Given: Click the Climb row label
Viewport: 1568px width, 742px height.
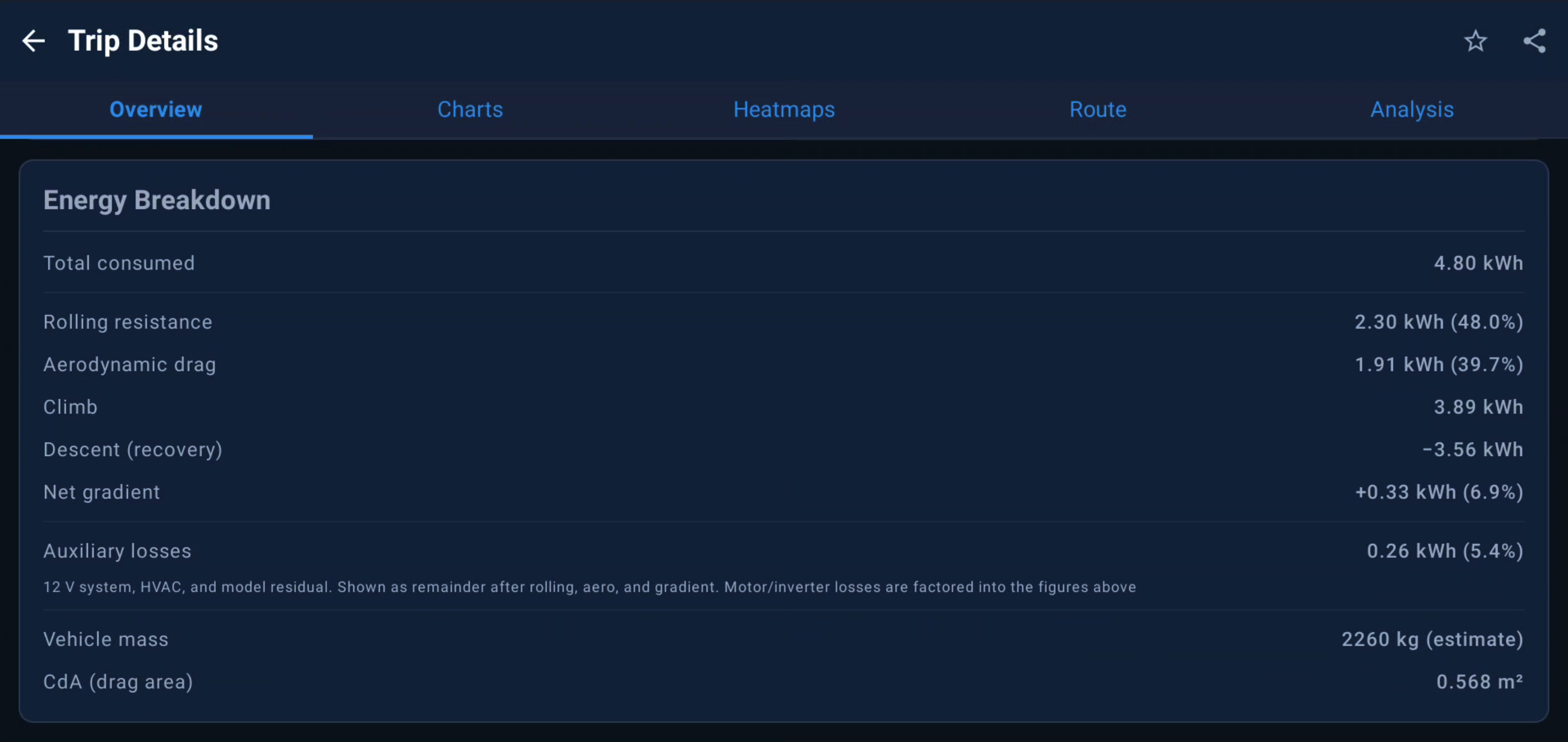Looking at the screenshot, I should pyautogui.click(x=70, y=407).
